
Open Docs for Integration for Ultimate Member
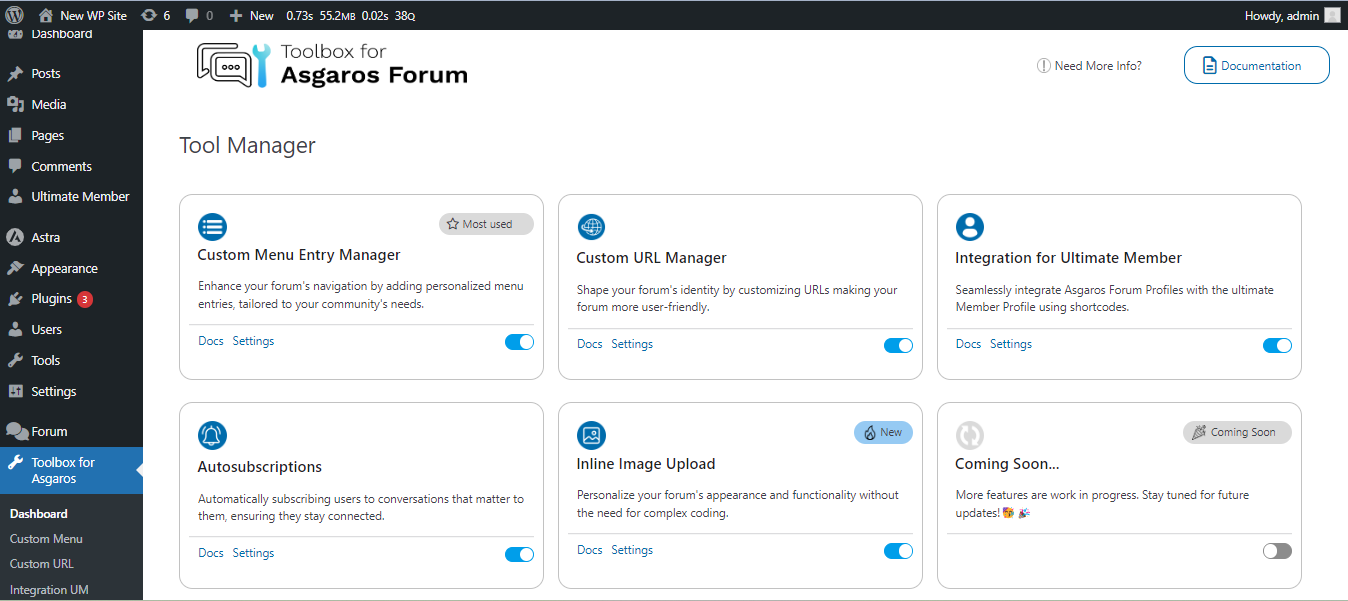click(x=969, y=344)
